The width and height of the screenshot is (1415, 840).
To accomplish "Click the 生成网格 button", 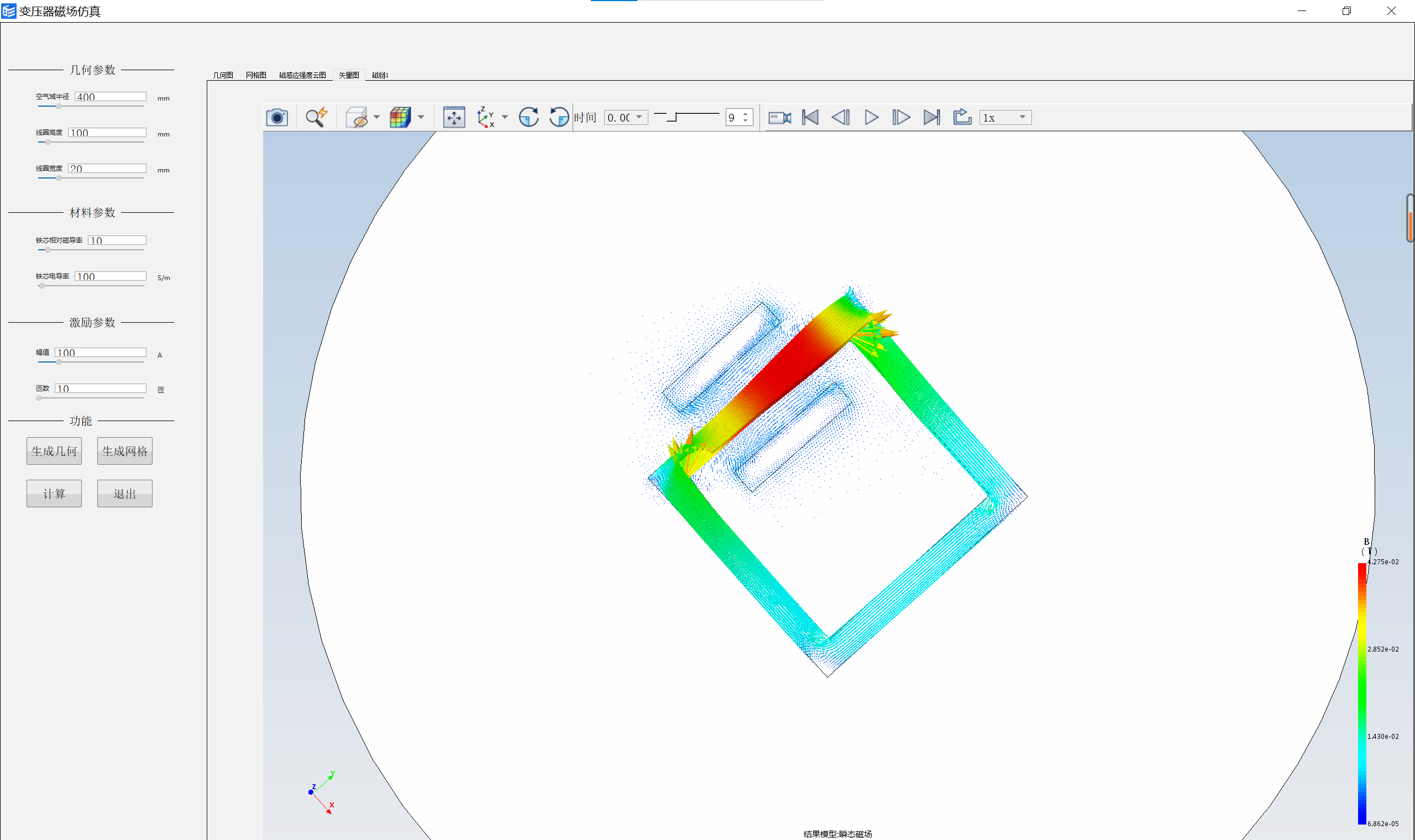I will (124, 451).
